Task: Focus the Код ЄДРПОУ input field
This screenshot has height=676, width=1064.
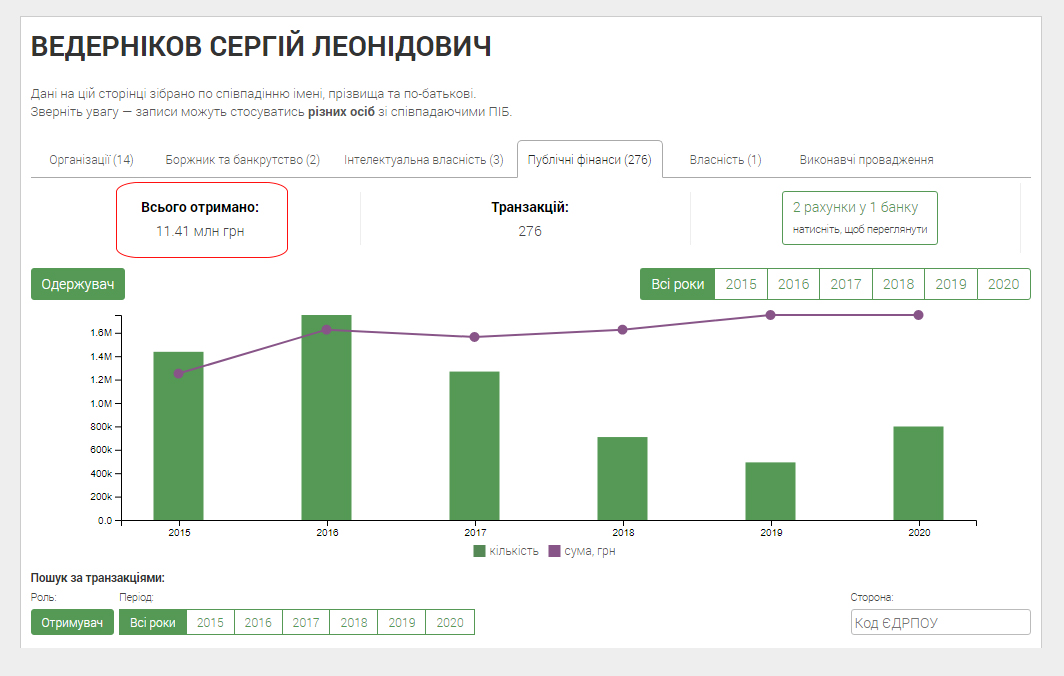Action: (x=939, y=622)
